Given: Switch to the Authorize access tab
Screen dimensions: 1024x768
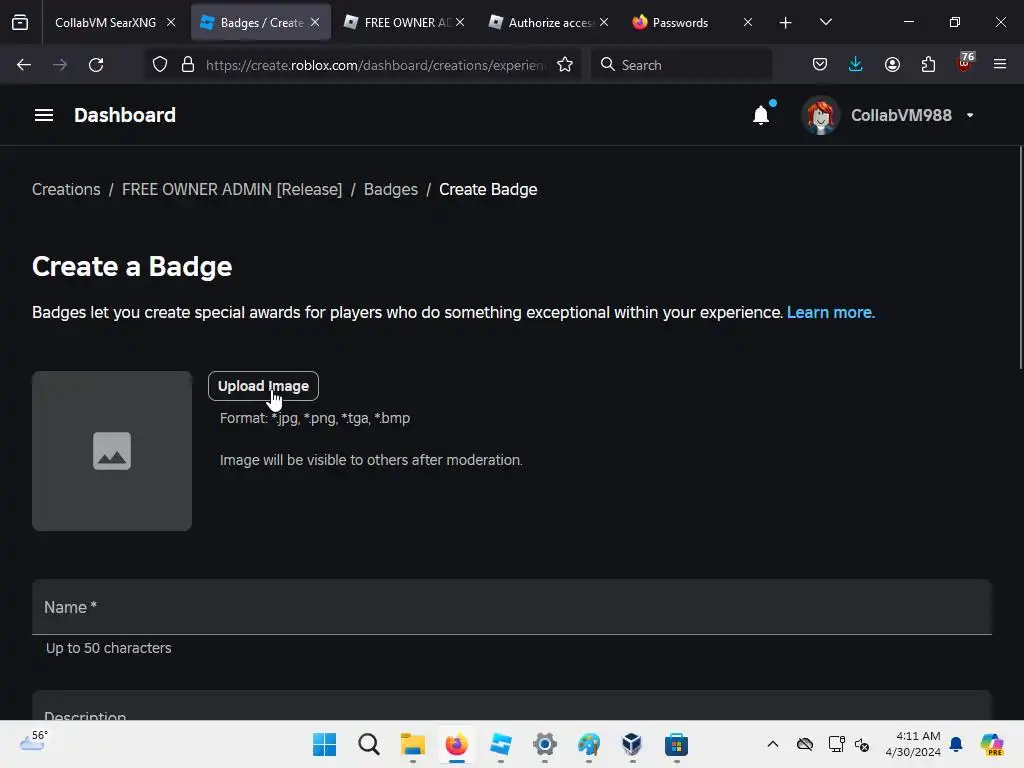Looking at the screenshot, I should pos(550,22).
